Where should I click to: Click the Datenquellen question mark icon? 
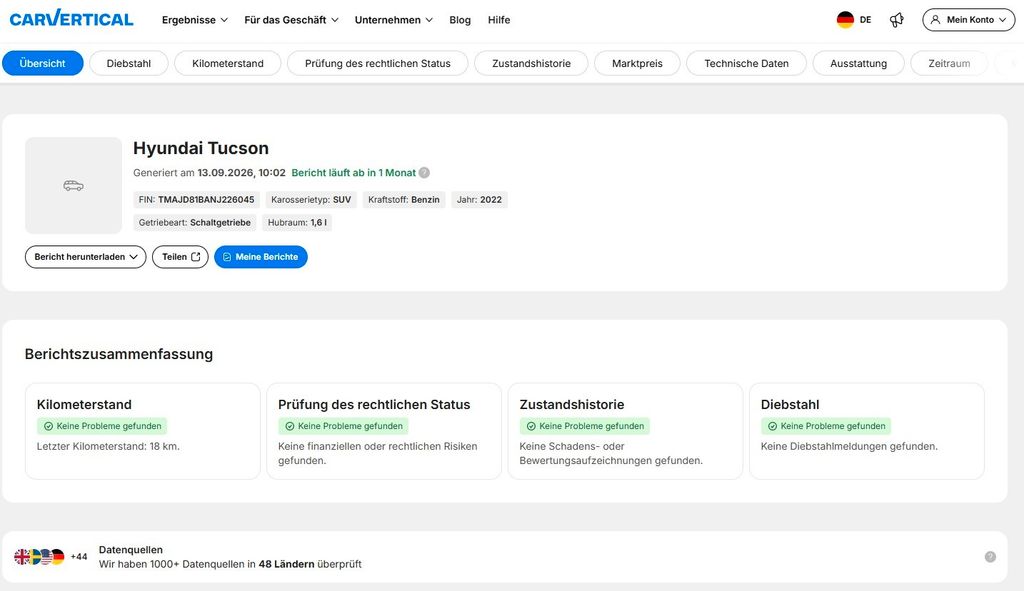[990, 557]
